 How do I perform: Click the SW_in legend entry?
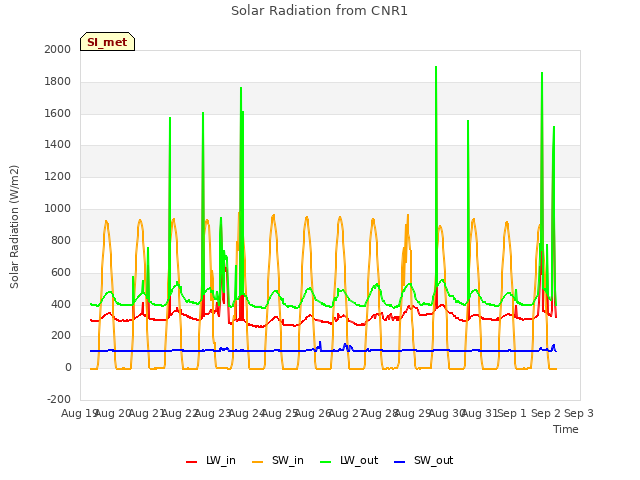278,460
